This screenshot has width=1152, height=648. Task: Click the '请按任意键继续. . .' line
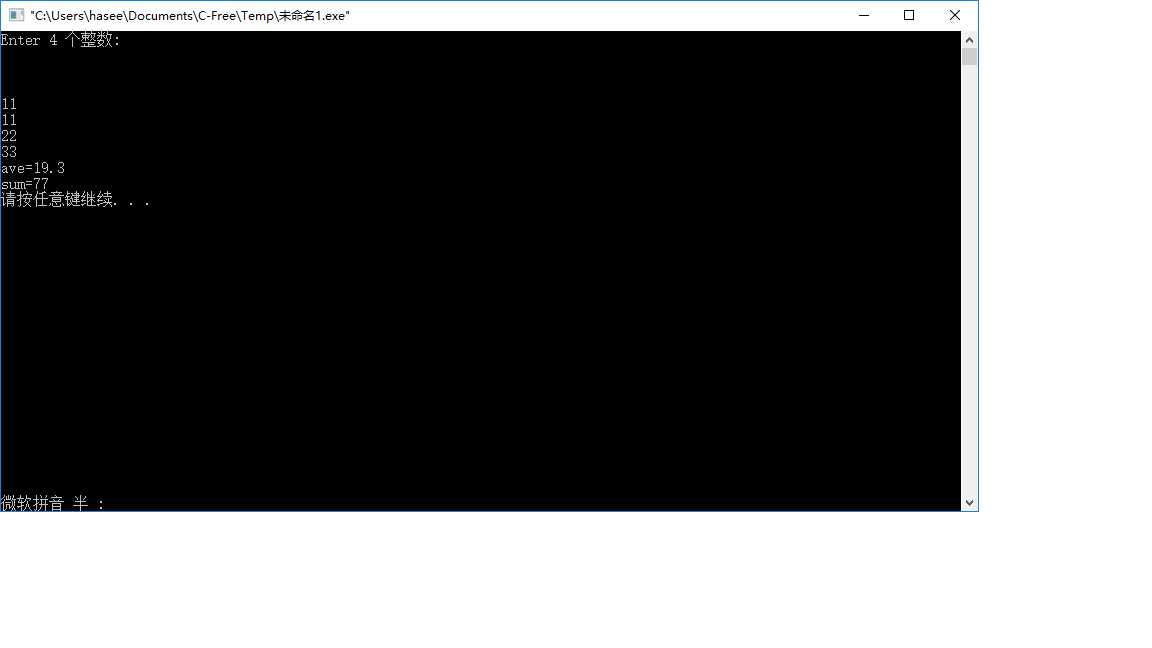click(76, 199)
